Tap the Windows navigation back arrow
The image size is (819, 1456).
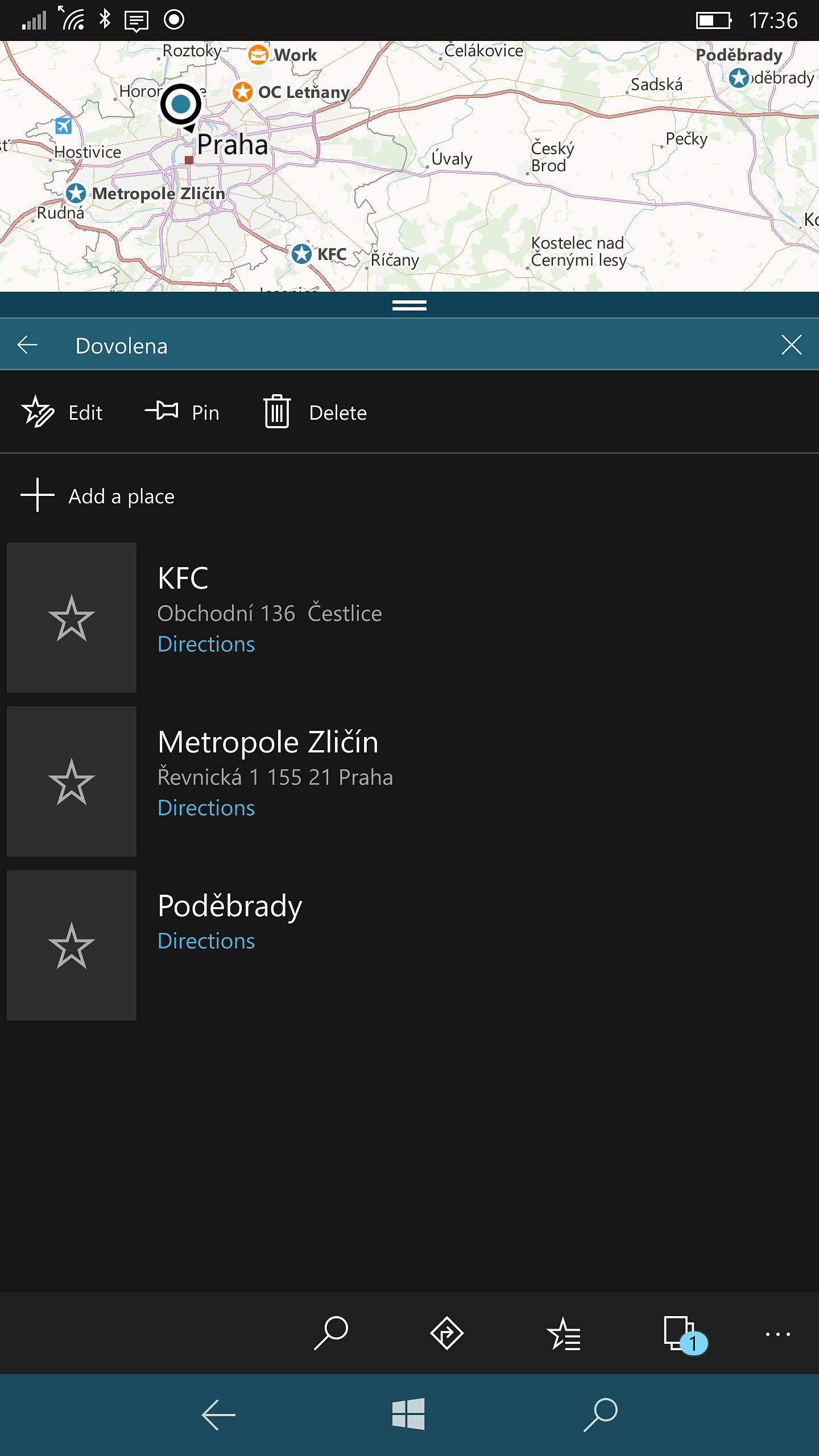point(218,1414)
